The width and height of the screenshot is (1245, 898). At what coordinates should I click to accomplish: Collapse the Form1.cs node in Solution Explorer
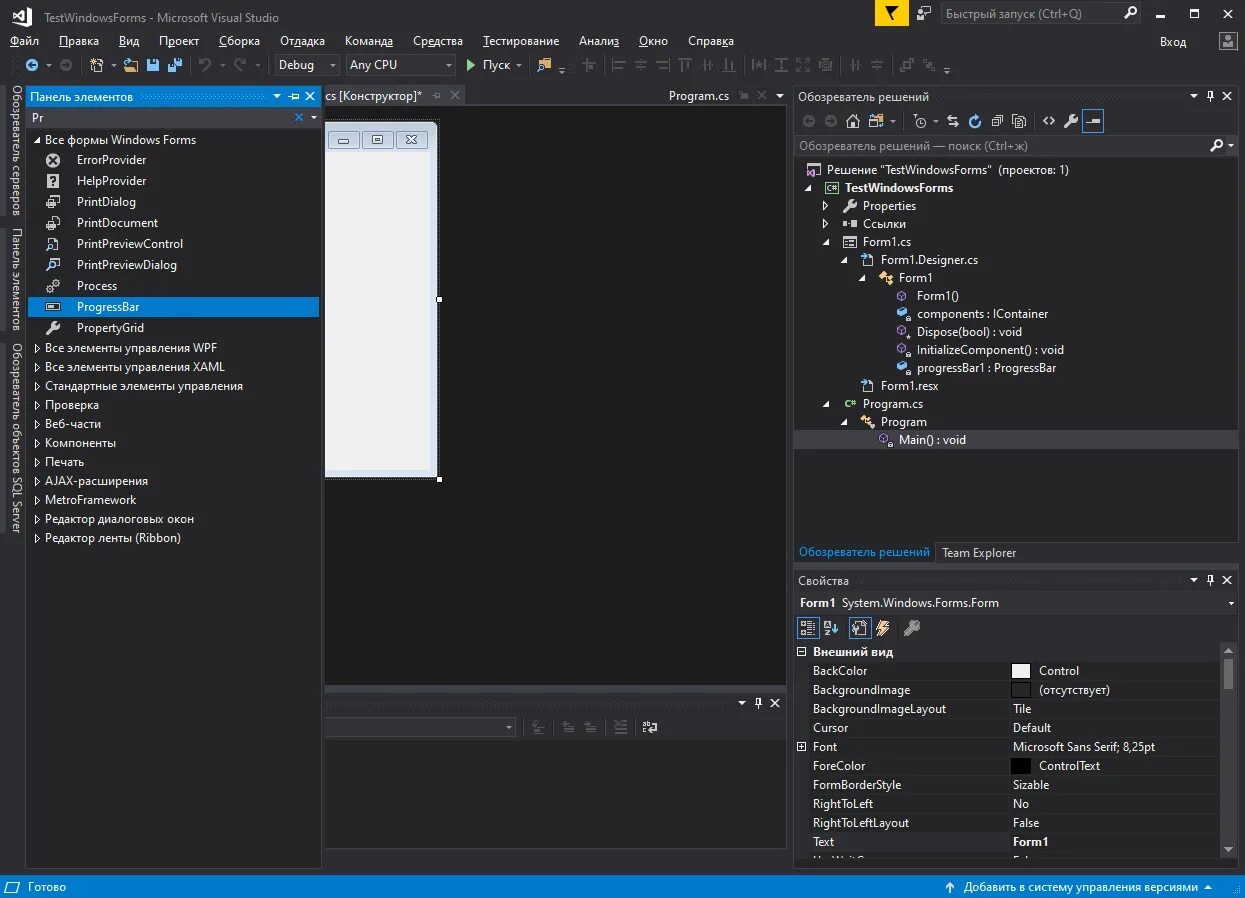pos(826,242)
